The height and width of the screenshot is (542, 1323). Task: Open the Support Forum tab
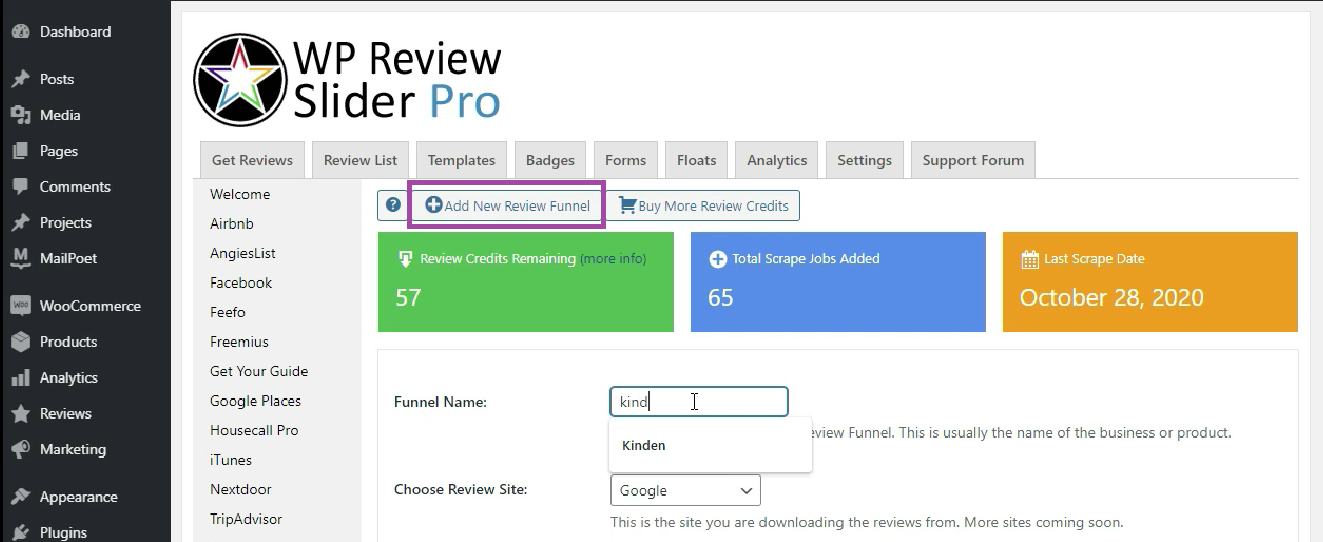[x=973, y=160]
